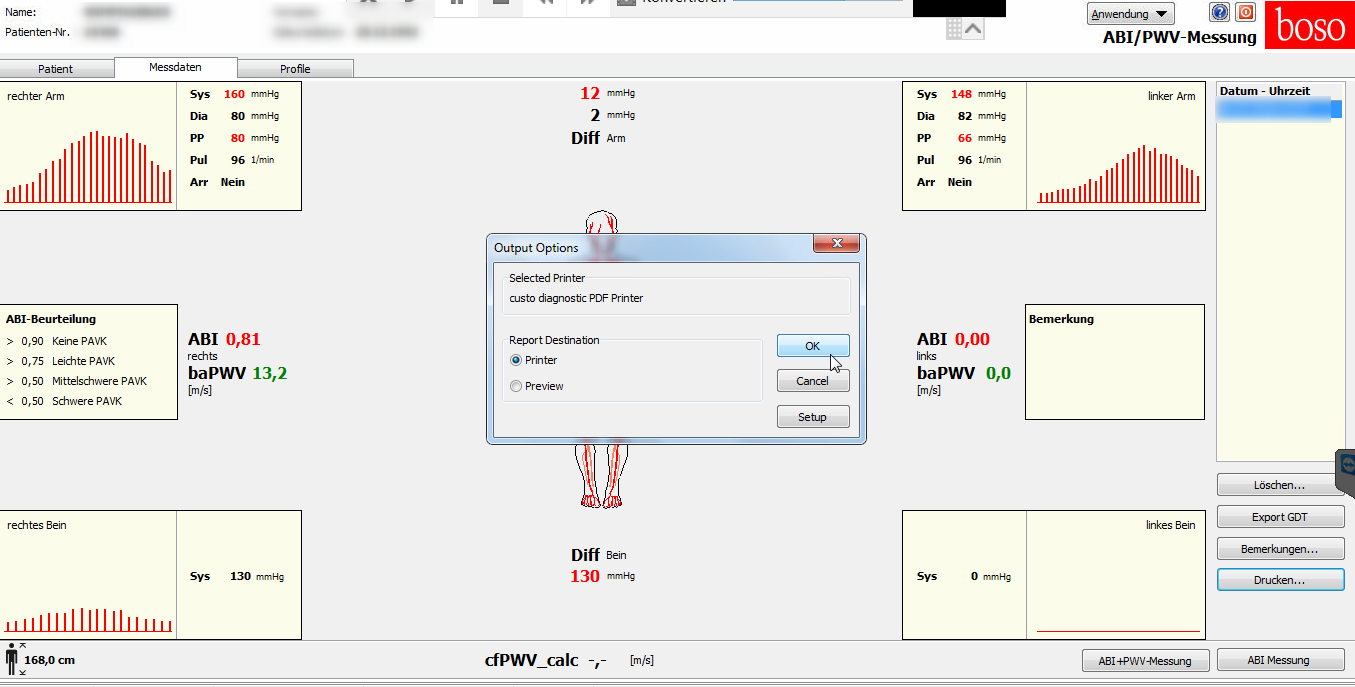This screenshot has height=687, width=1355.
Task: Click the Löschen... button
Action: (x=1279, y=485)
